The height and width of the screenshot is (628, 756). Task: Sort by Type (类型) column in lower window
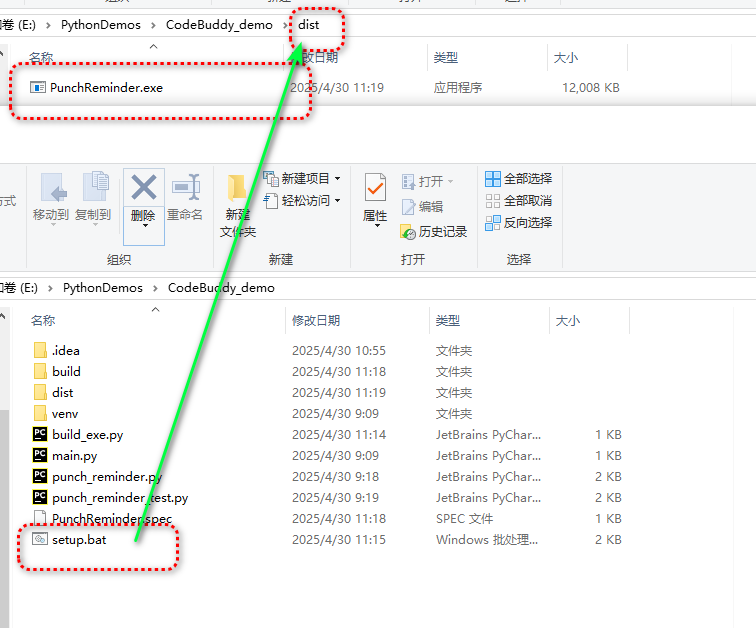pyautogui.click(x=447, y=321)
